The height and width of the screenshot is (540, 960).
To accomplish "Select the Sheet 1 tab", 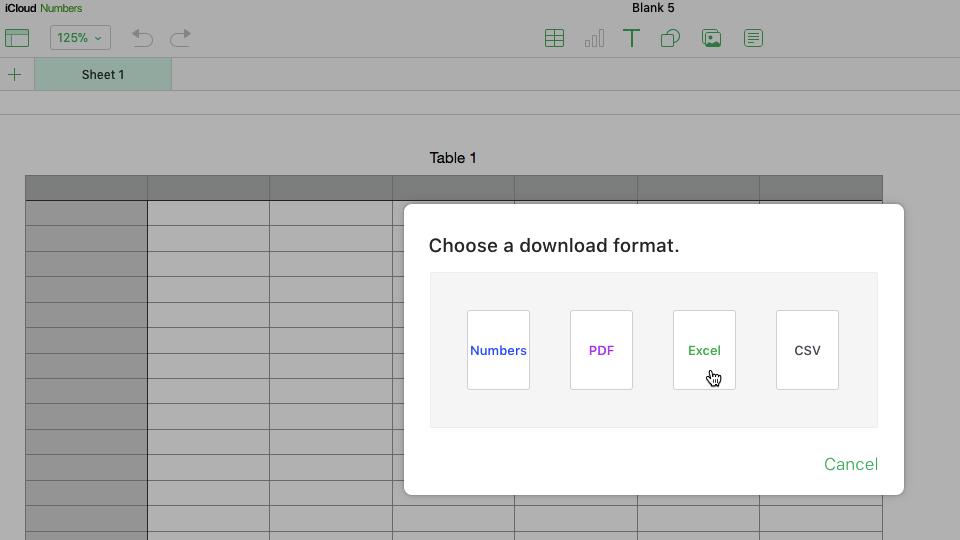I will click(103, 75).
